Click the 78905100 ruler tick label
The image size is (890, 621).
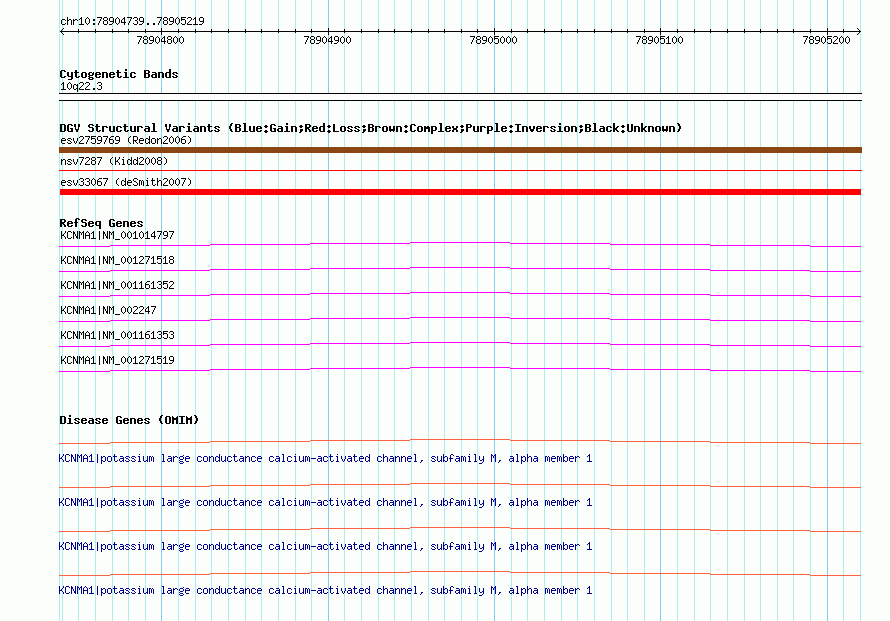(x=660, y=40)
